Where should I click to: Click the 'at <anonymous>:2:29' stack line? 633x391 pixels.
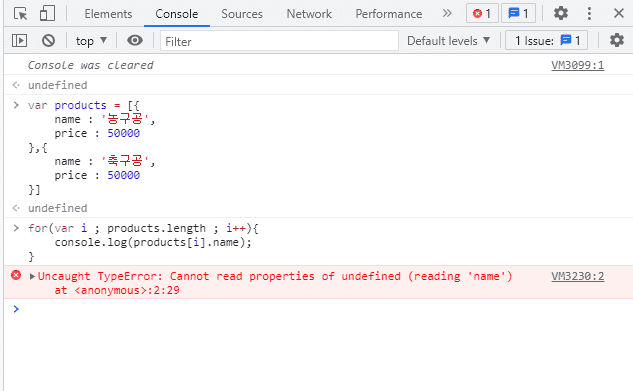click(x=117, y=290)
